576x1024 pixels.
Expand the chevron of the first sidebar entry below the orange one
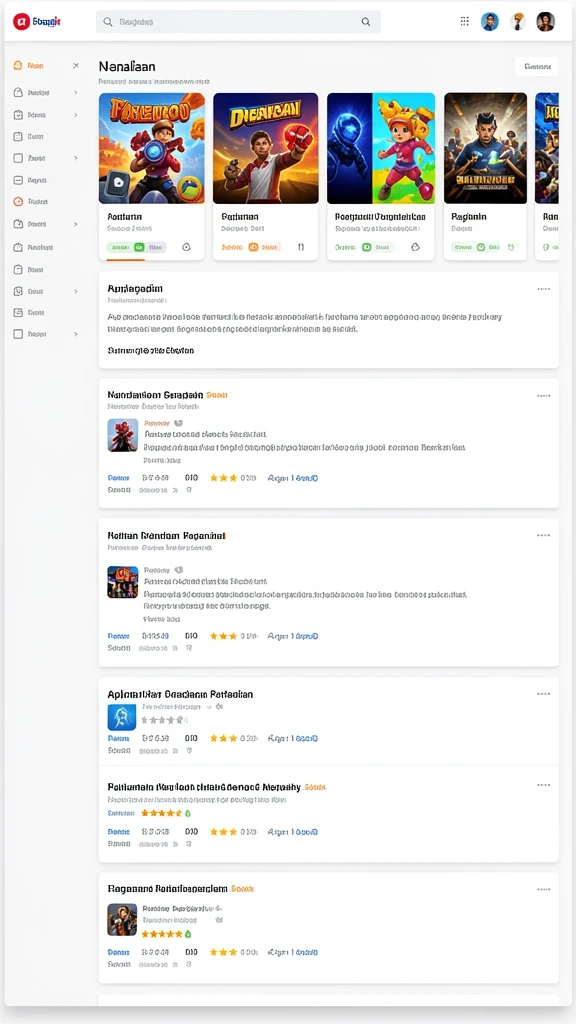pos(76,93)
